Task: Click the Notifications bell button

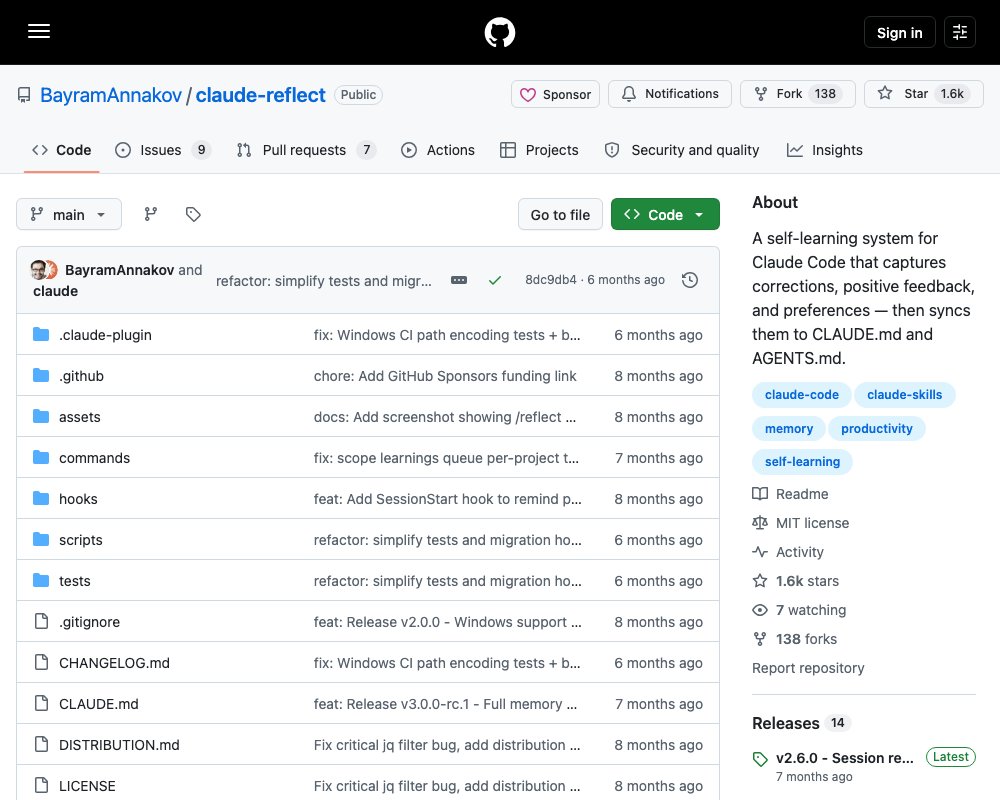Action: (670, 94)
